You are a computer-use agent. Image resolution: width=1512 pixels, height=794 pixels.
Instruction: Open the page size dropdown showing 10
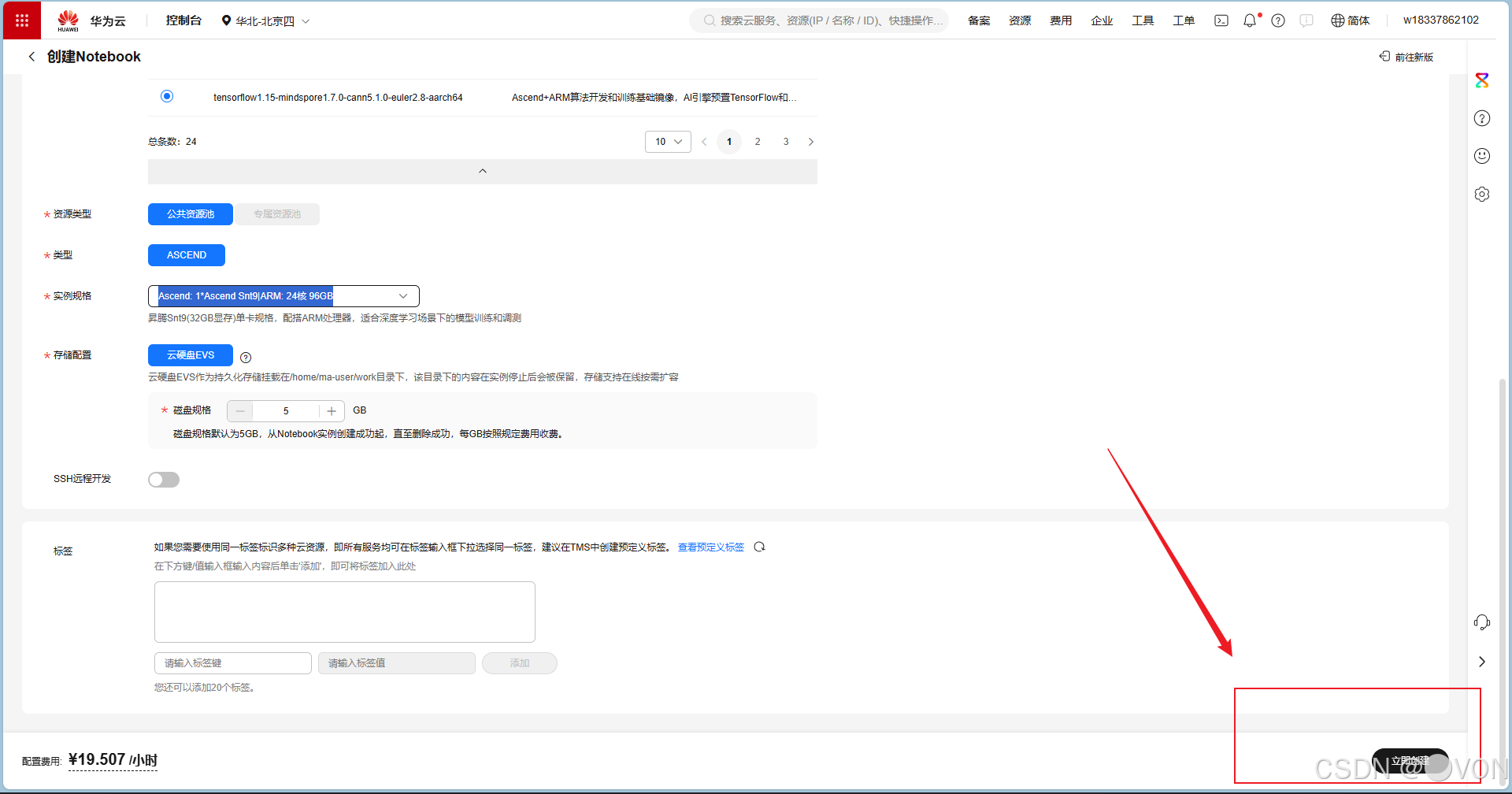point(668,142)
